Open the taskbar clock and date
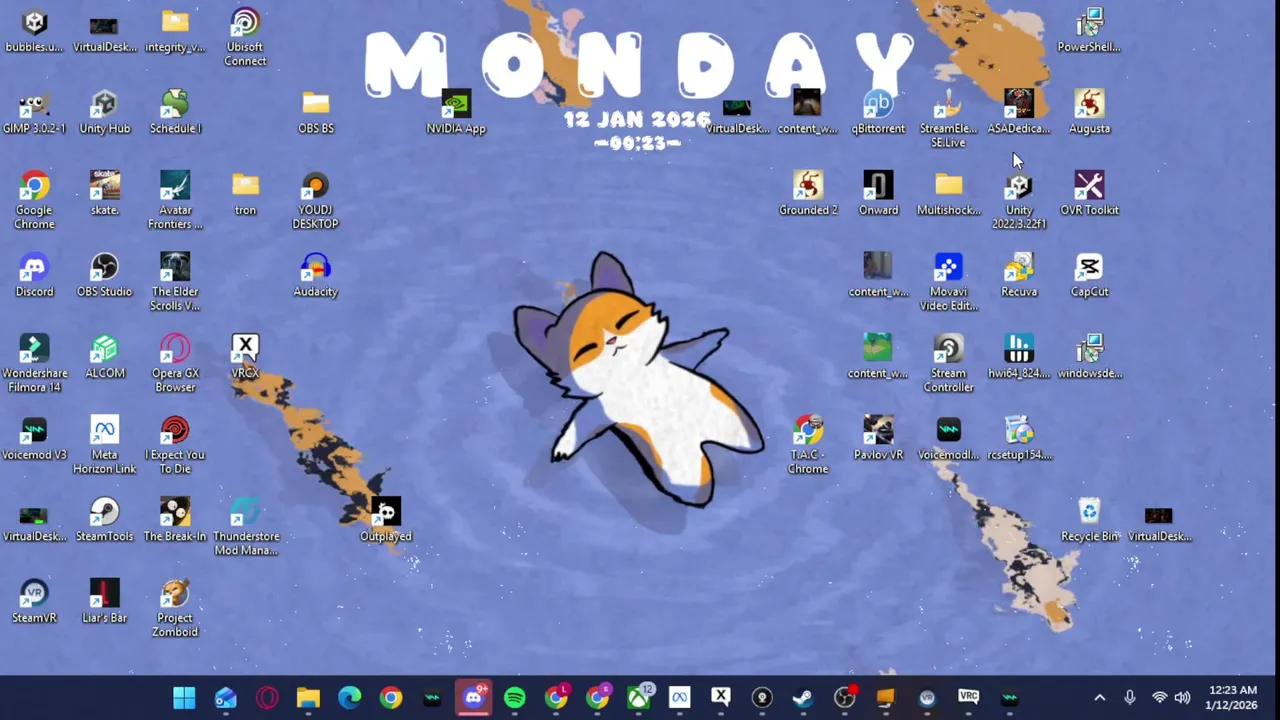1280x720 pixels. (1232, 698)
